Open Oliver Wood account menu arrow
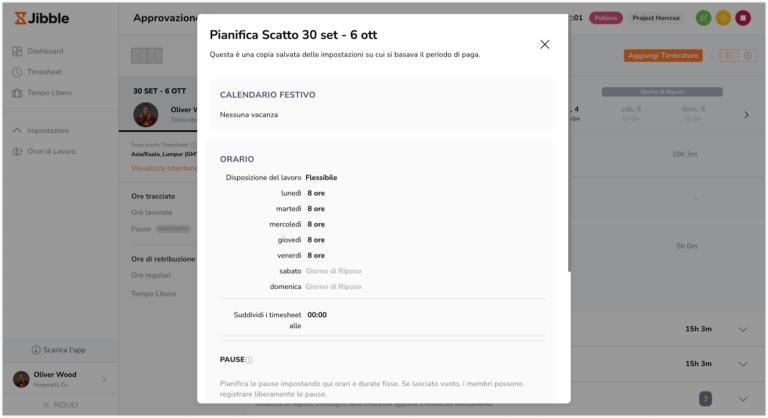The image size is (768, 418). click(x=104, y=379)
